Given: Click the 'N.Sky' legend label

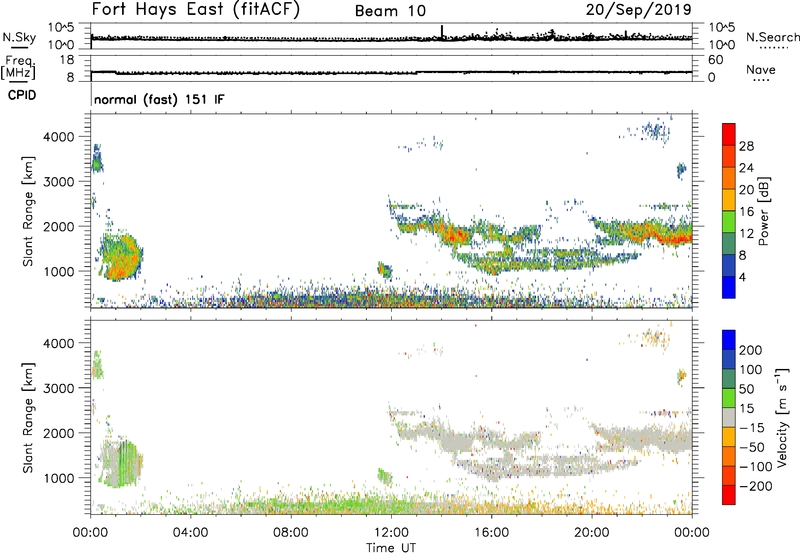Looking at the screenshot, I should [x=19, y=37].
